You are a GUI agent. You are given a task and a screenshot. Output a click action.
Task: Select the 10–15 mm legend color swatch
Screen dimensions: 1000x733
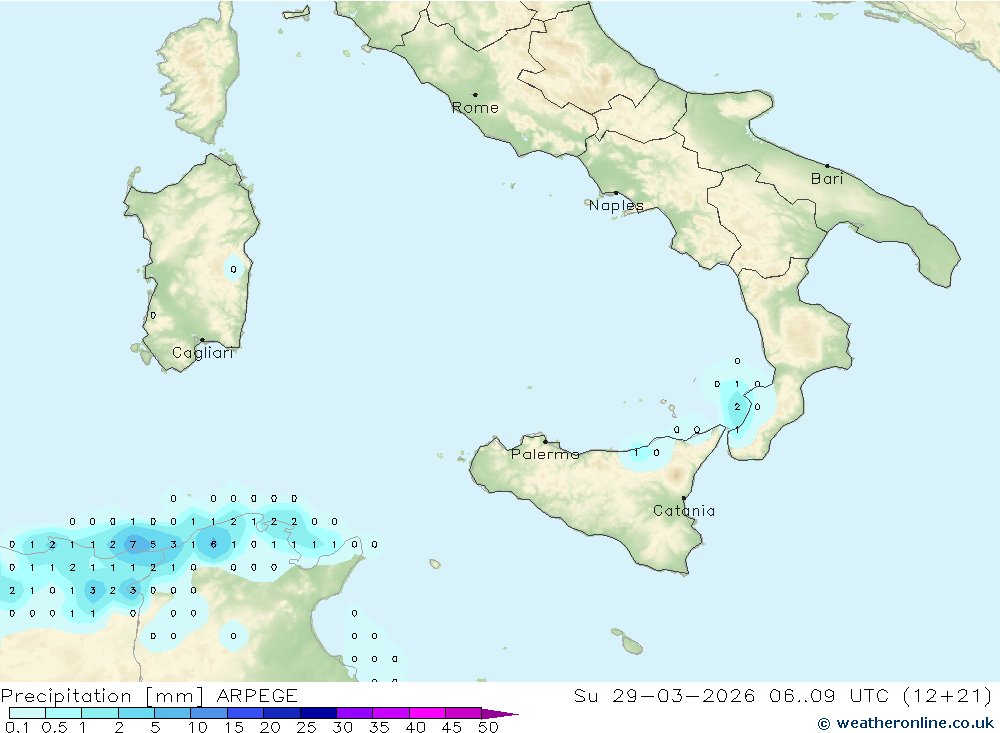(209, 713)
